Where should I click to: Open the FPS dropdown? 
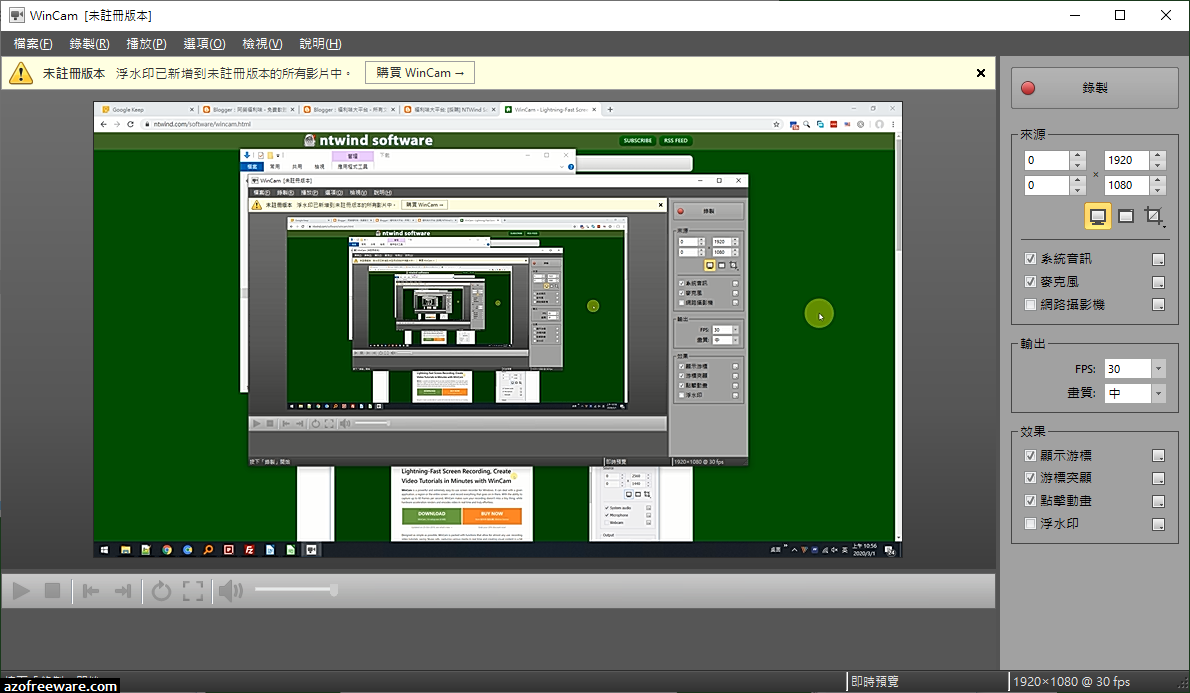click(x=1158, y=368)
